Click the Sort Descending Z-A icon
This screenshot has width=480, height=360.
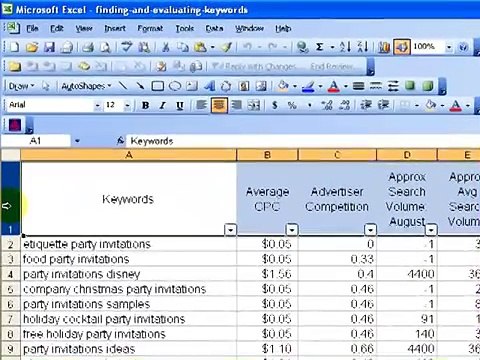pos(363,47)
